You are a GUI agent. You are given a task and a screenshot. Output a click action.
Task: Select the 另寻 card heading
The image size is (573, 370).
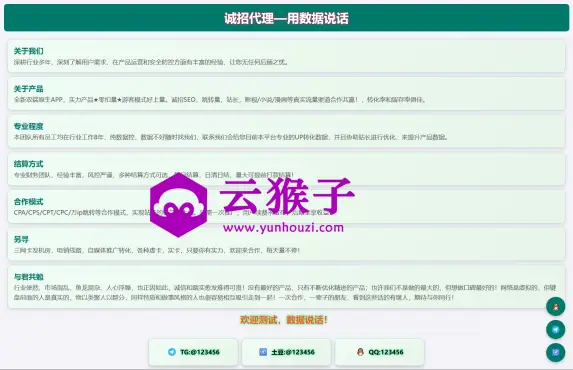[x=21, y=239]
